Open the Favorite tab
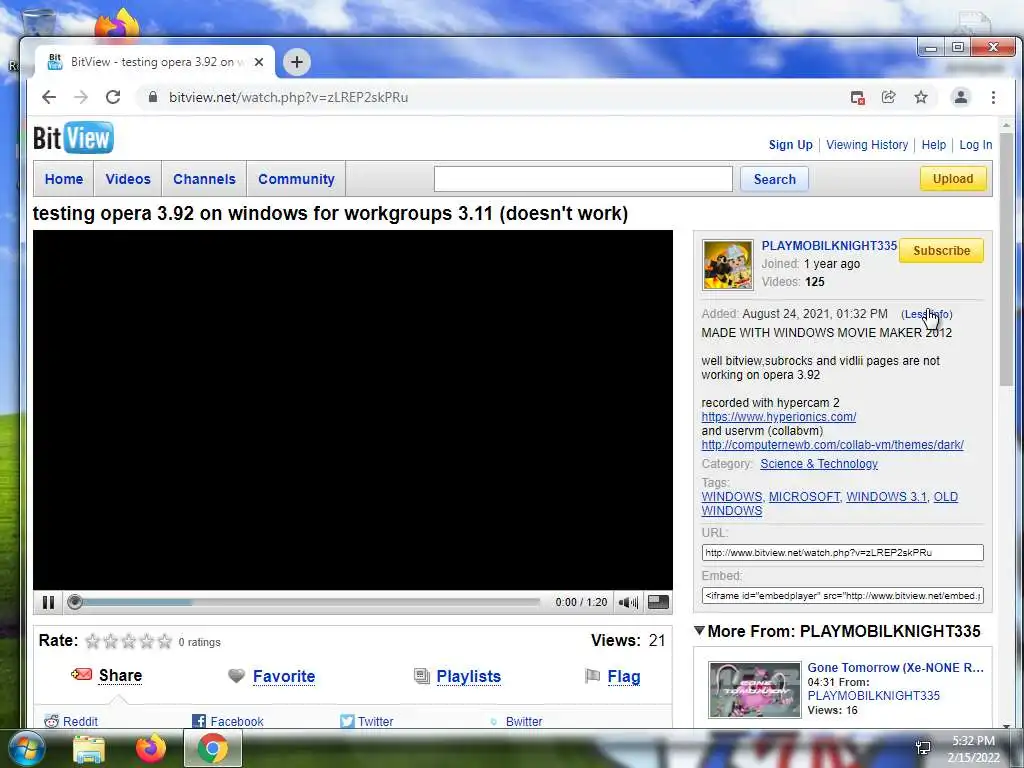Image resolution: width=1024 pixels, height=768 pixels. click(284, 677)
